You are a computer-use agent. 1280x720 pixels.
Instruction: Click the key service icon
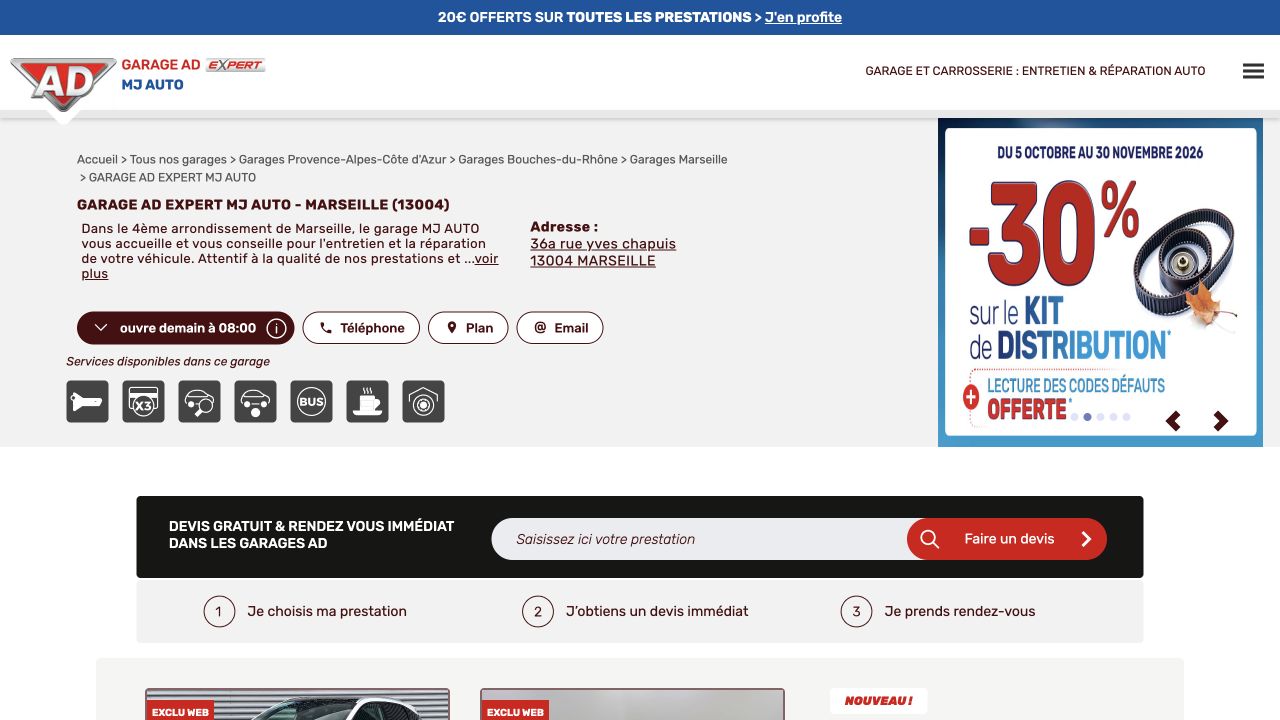click(88, 402)
